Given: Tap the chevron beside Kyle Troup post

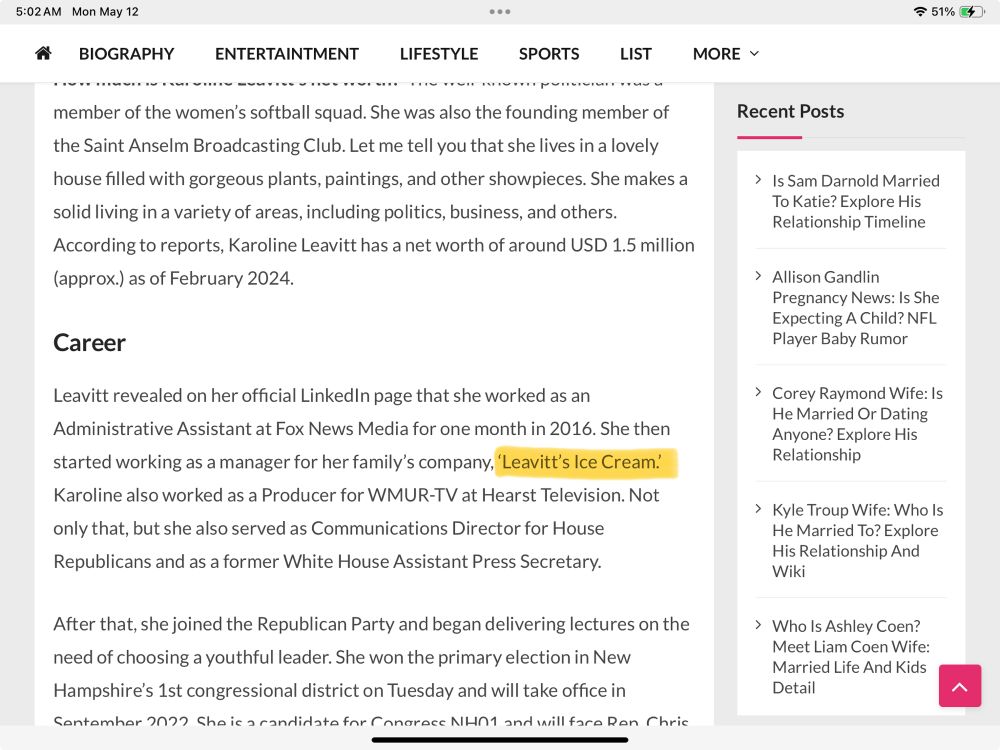Looking at the screenshot, I should (x=758, y=509).
